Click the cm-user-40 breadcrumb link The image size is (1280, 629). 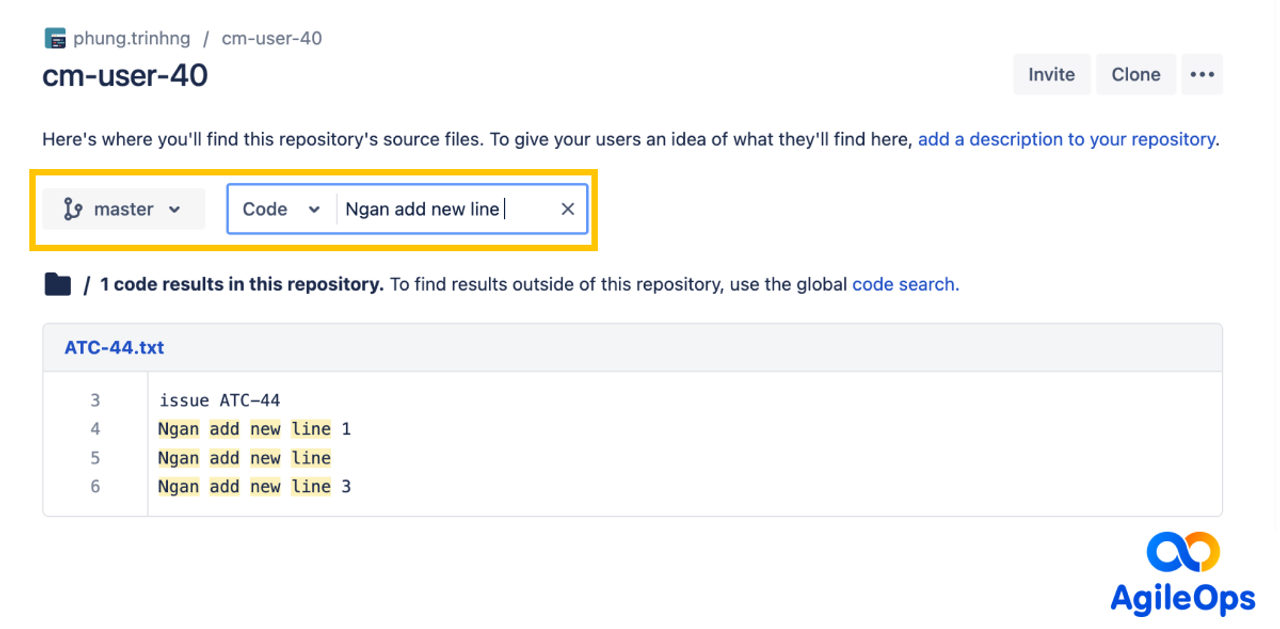pos(271,39)
